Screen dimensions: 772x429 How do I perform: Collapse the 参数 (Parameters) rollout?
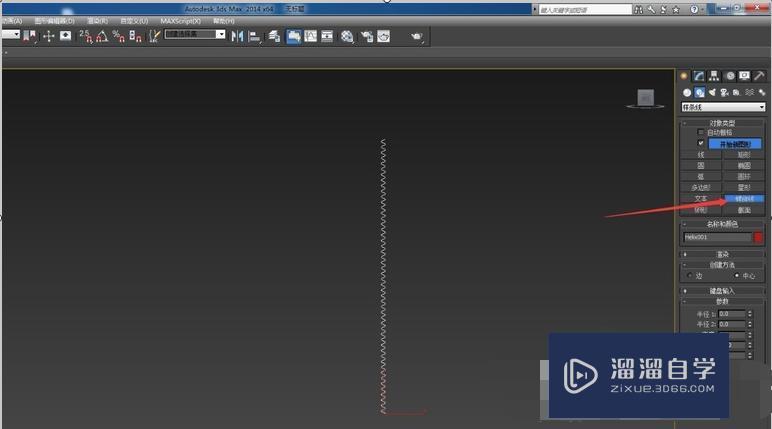point(722,301)
